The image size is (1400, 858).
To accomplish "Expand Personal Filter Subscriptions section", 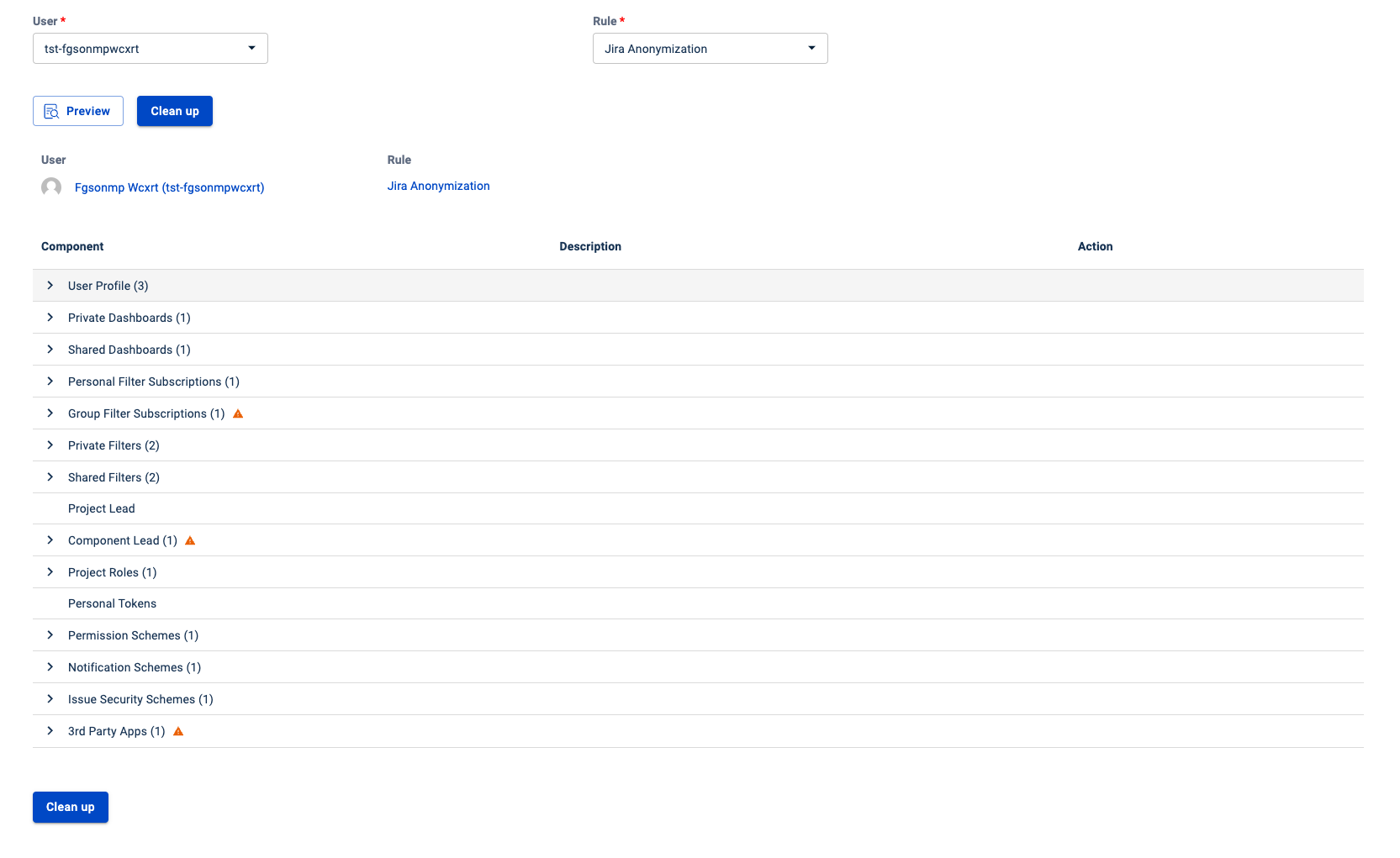I will 50,382.
